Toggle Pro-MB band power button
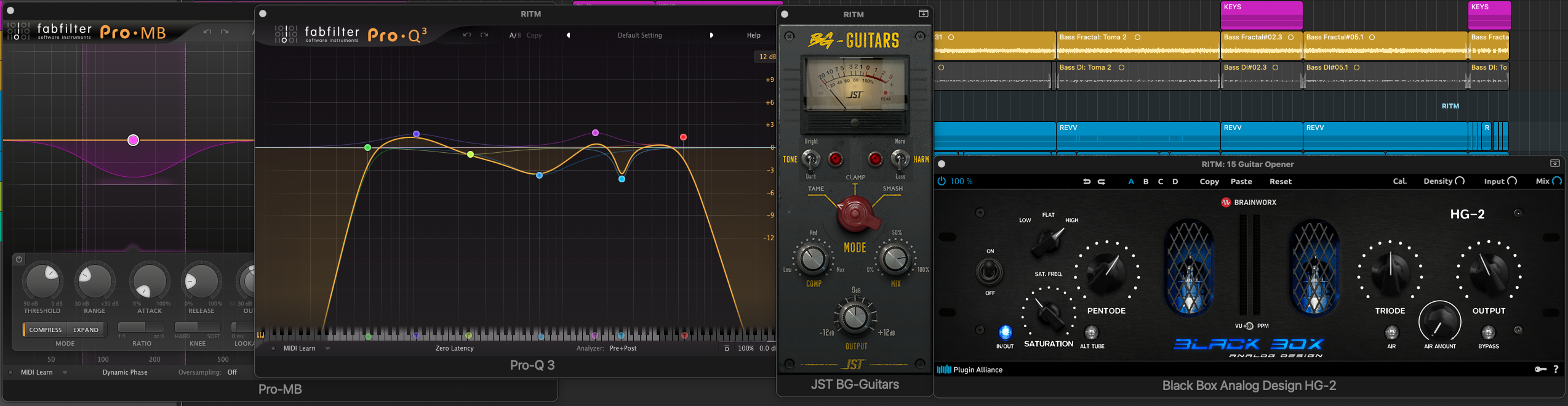 [x=19, y=259]
